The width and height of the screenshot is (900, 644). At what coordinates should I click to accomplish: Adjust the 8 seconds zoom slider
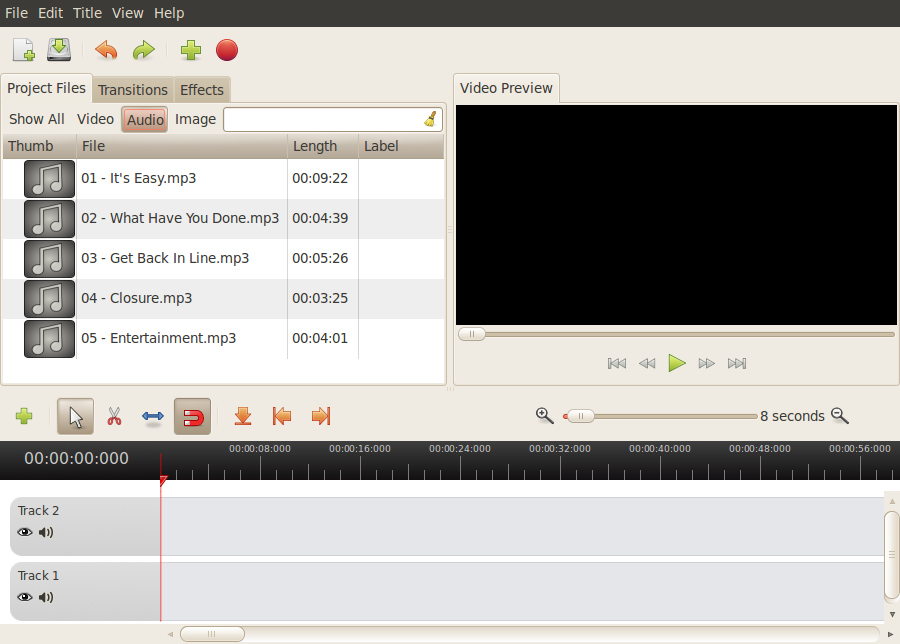(x=580, y=416)
